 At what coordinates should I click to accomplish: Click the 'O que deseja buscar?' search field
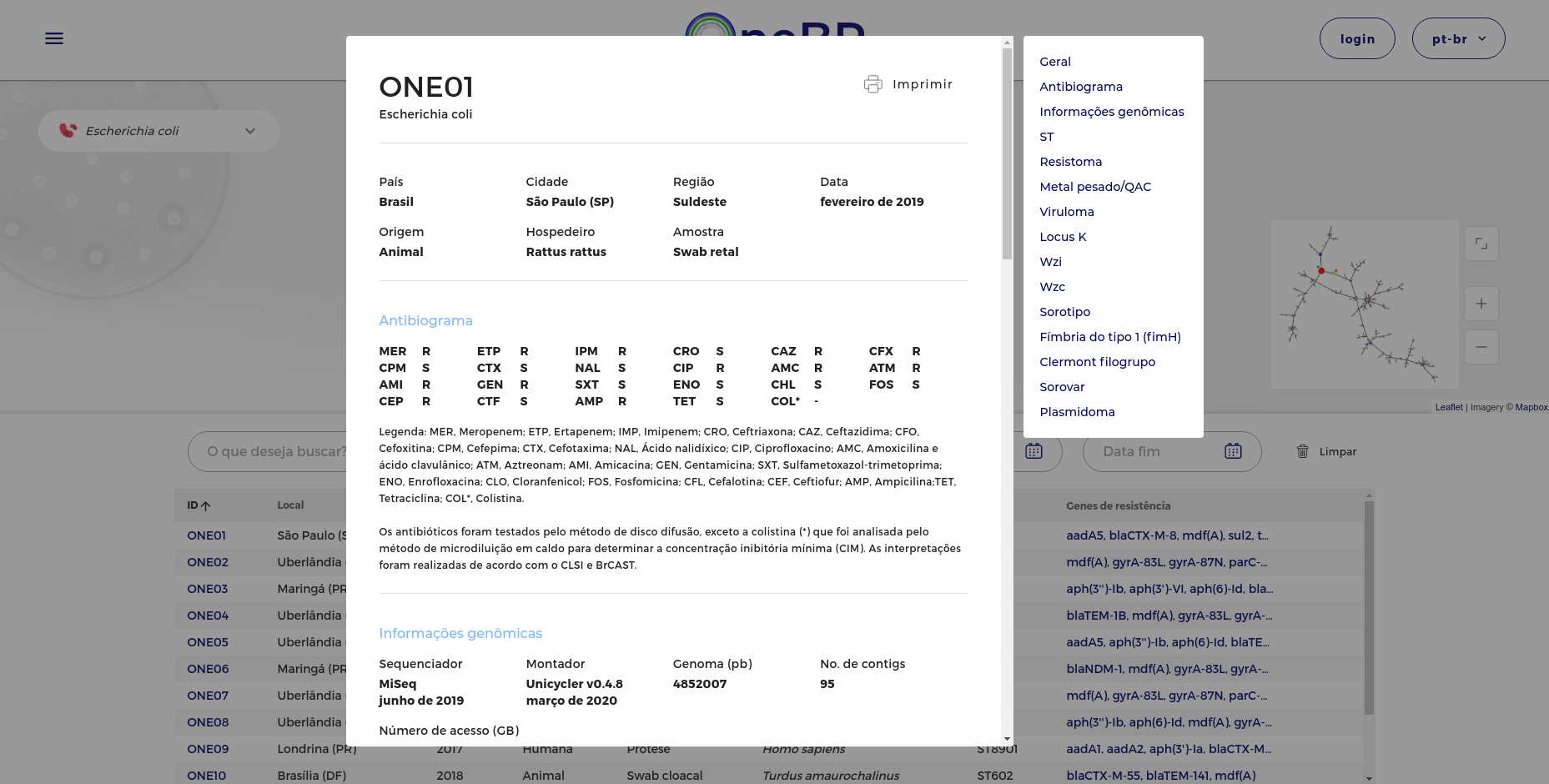(x=275, y=451)
